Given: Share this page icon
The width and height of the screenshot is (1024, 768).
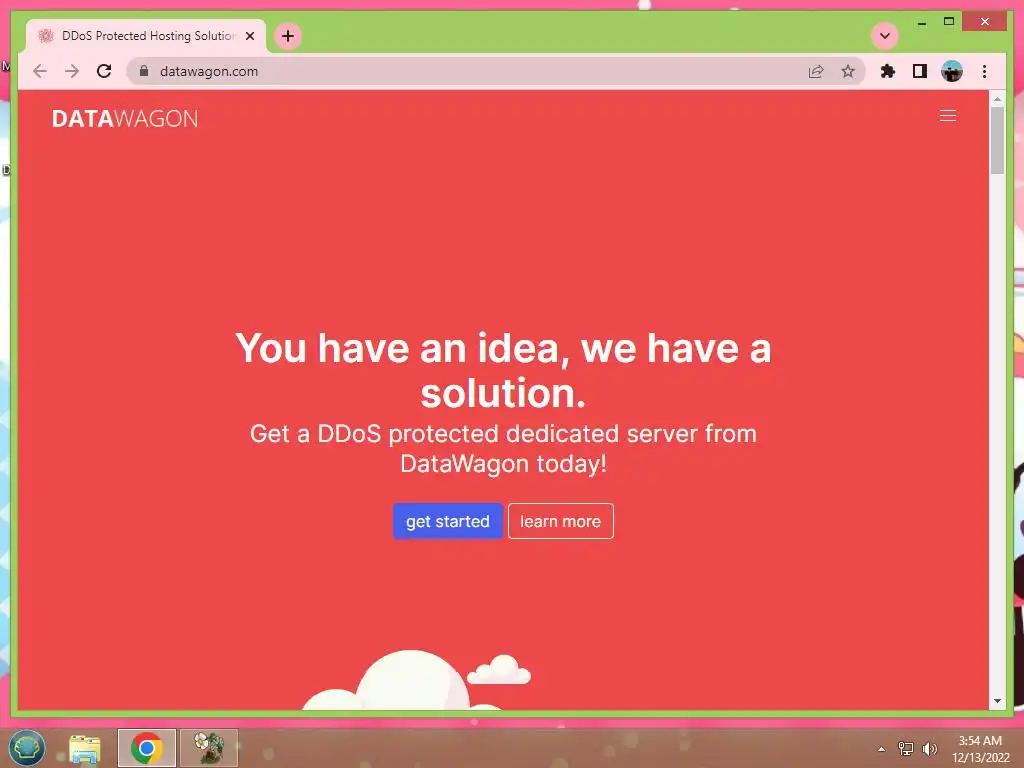Looking at the screenshot, I should [816, 71].
